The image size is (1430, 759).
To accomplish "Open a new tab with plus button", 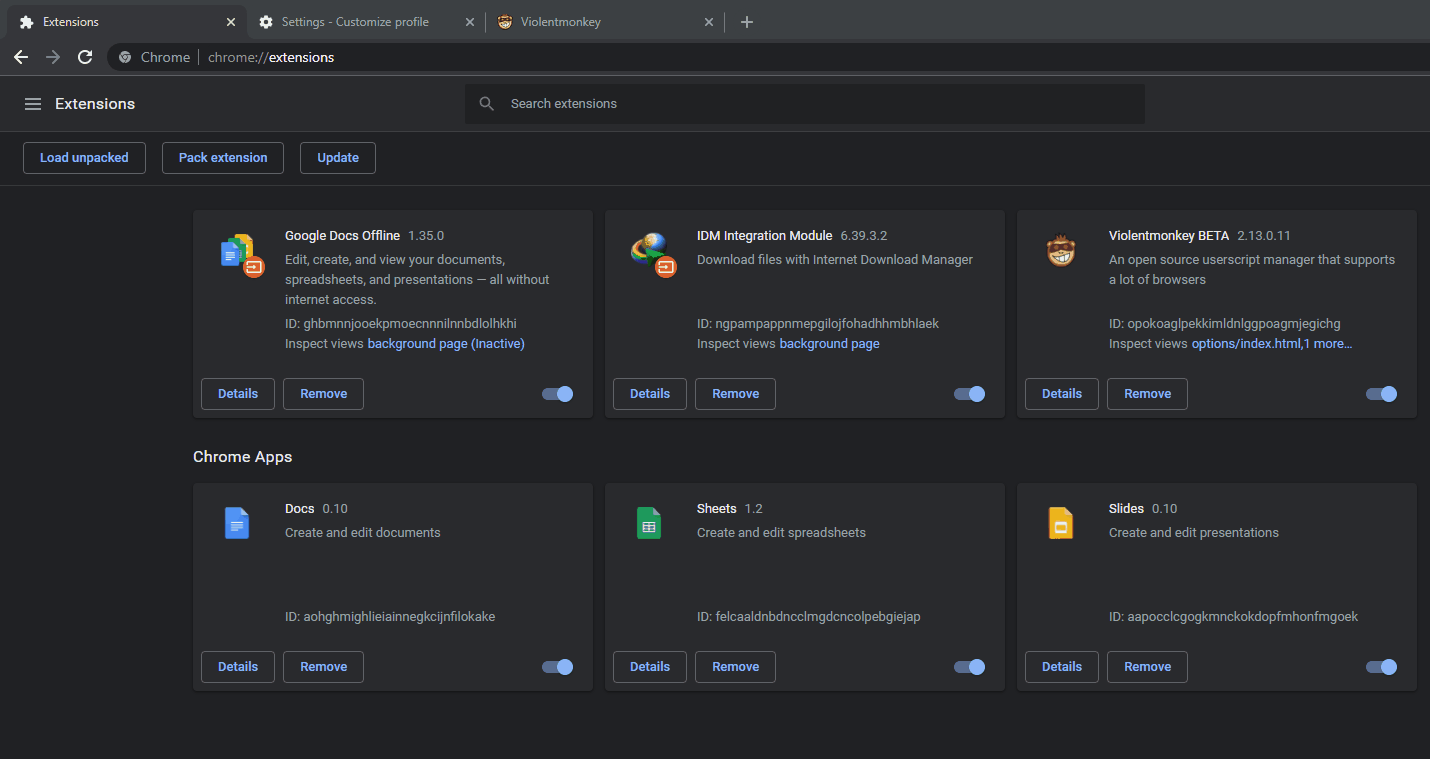I will pyautogui.click(x=747, y=22).
